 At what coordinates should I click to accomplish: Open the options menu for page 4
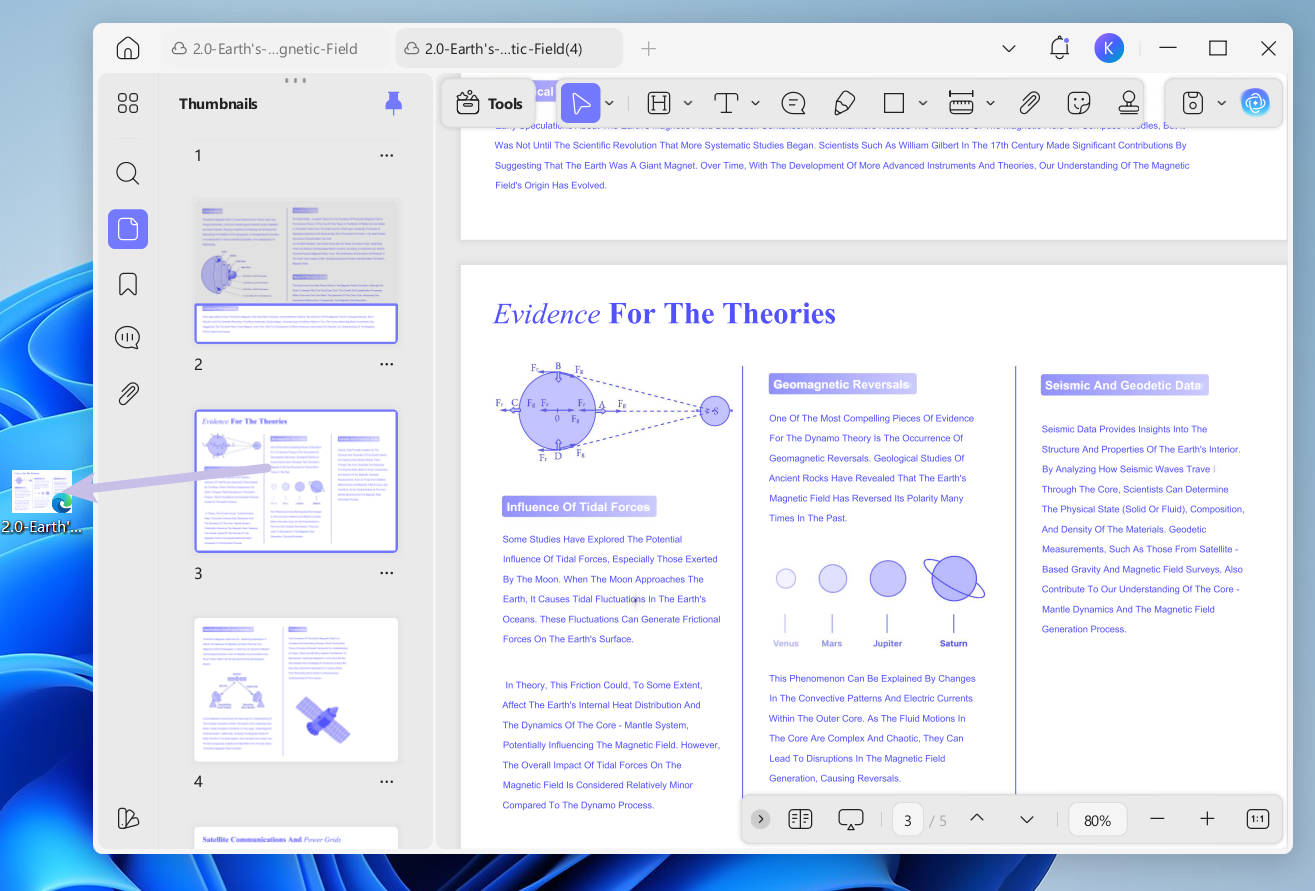387,781
